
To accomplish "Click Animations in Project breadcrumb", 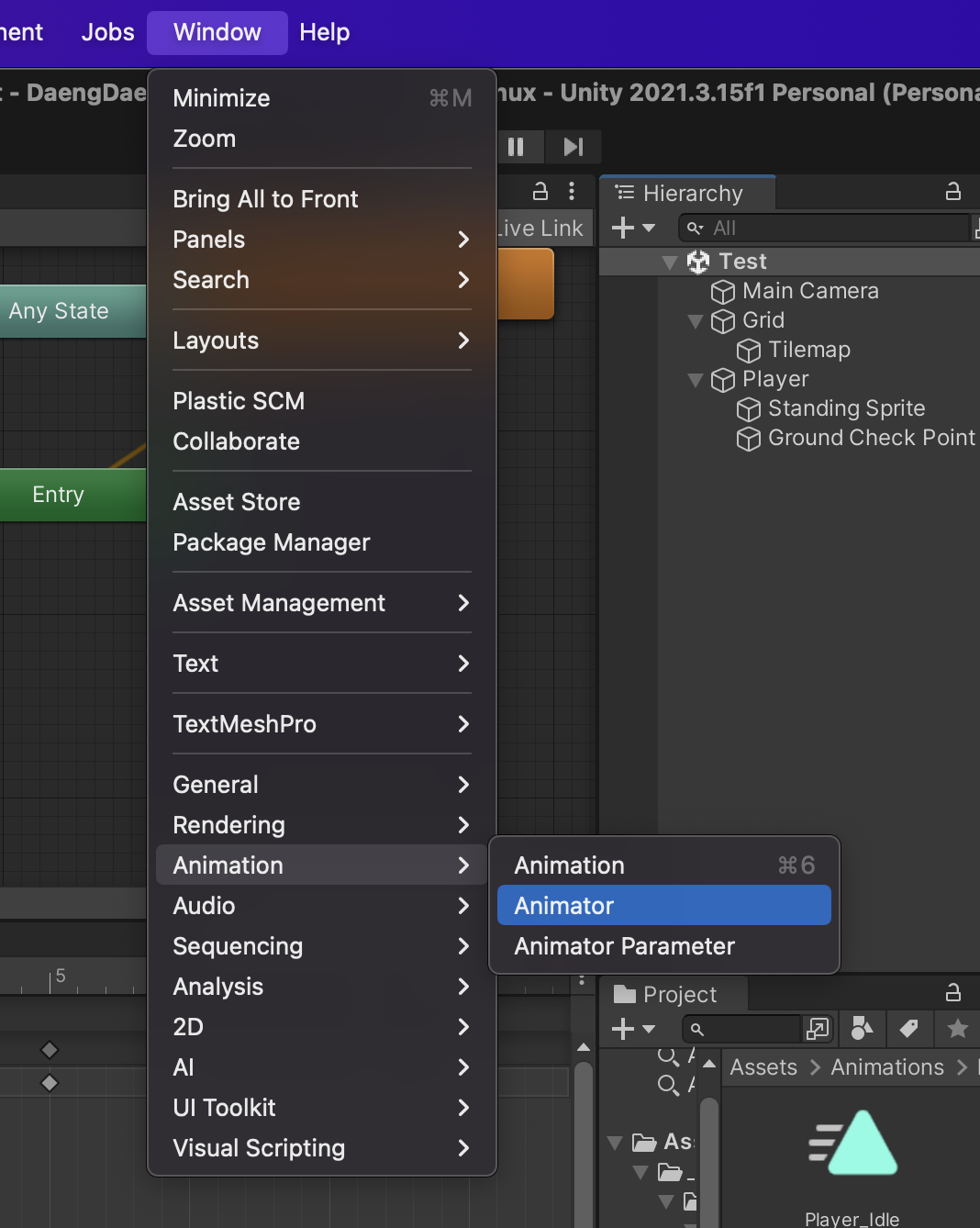I will tap(887, 1067).
